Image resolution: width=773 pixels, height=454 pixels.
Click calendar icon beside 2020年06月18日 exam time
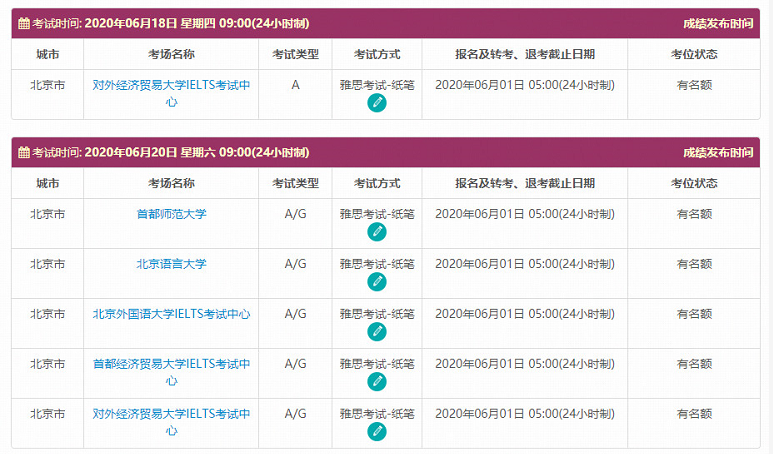(24, 23)
